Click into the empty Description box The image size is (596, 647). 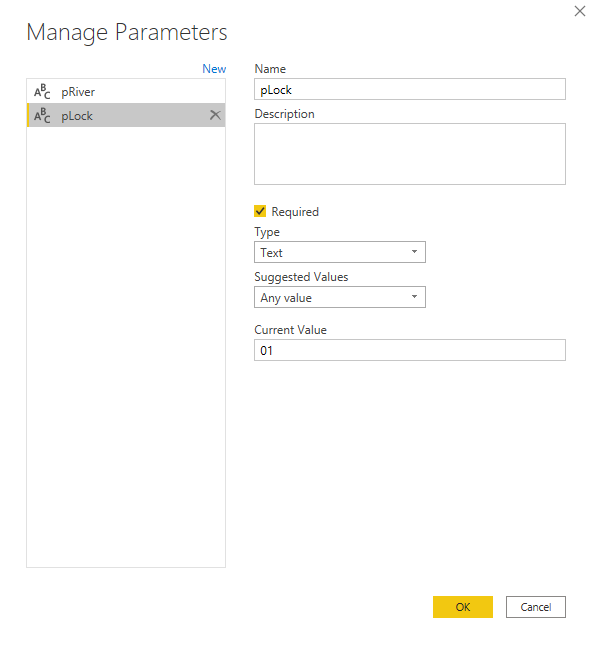[x=409, y=154]
